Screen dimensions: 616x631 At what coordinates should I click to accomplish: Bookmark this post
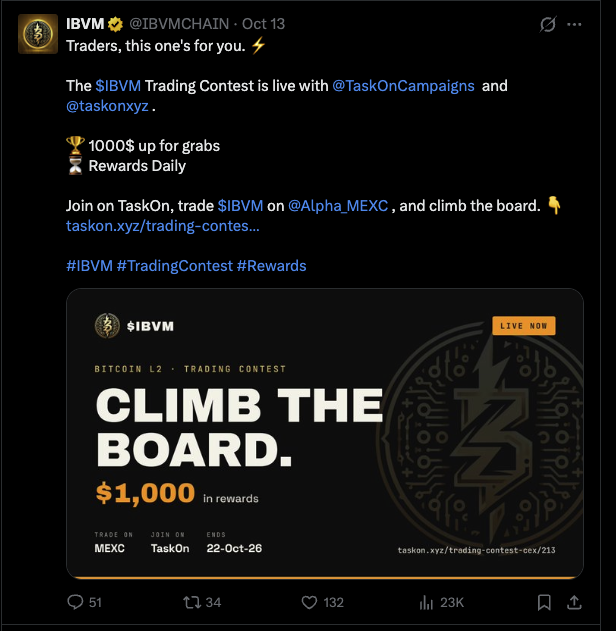(544, 602)
